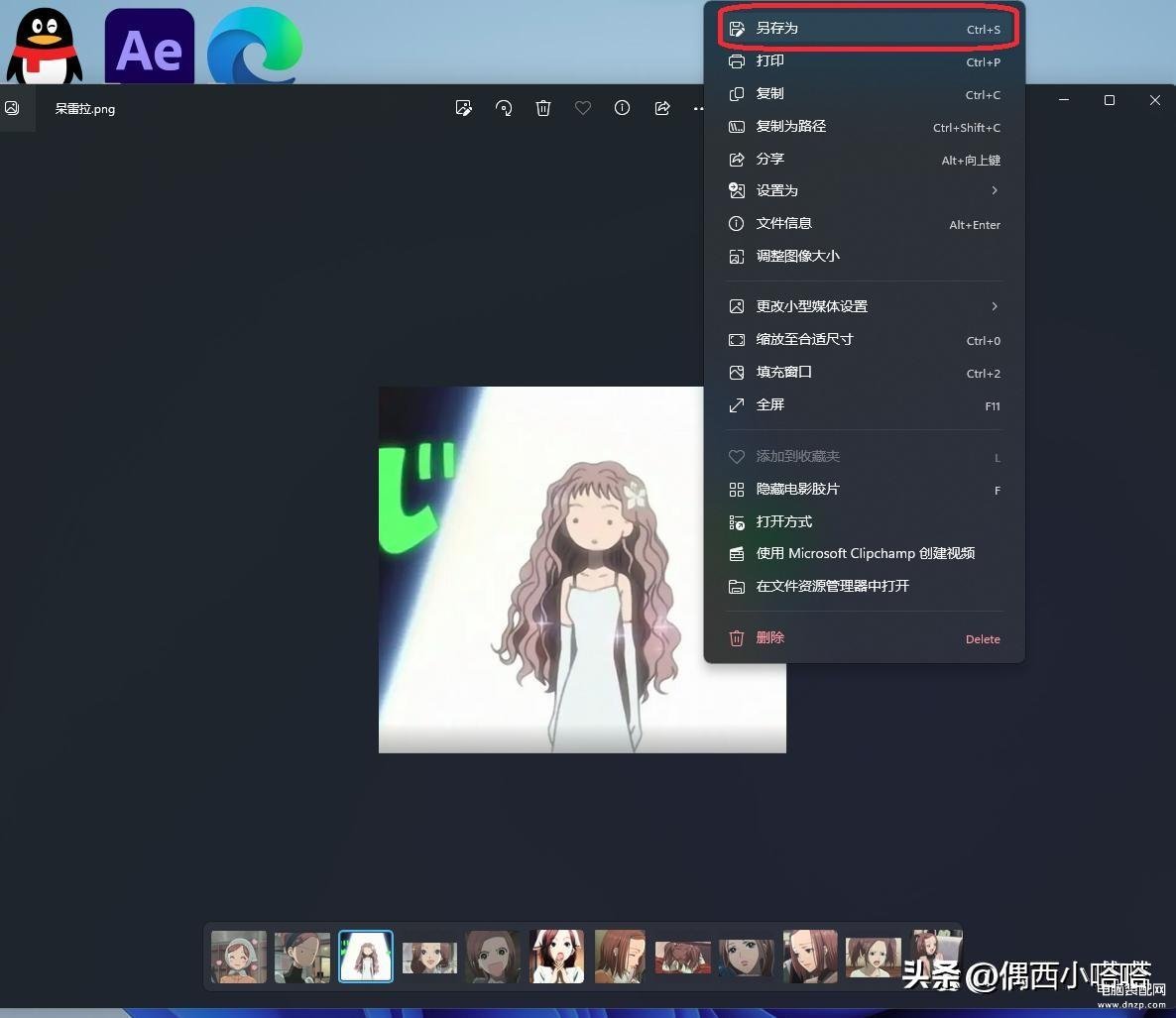This screenshot has height=1018, width=1176.
Task: Click the Photos app icon beside the file name
Action: coord(12,108)
